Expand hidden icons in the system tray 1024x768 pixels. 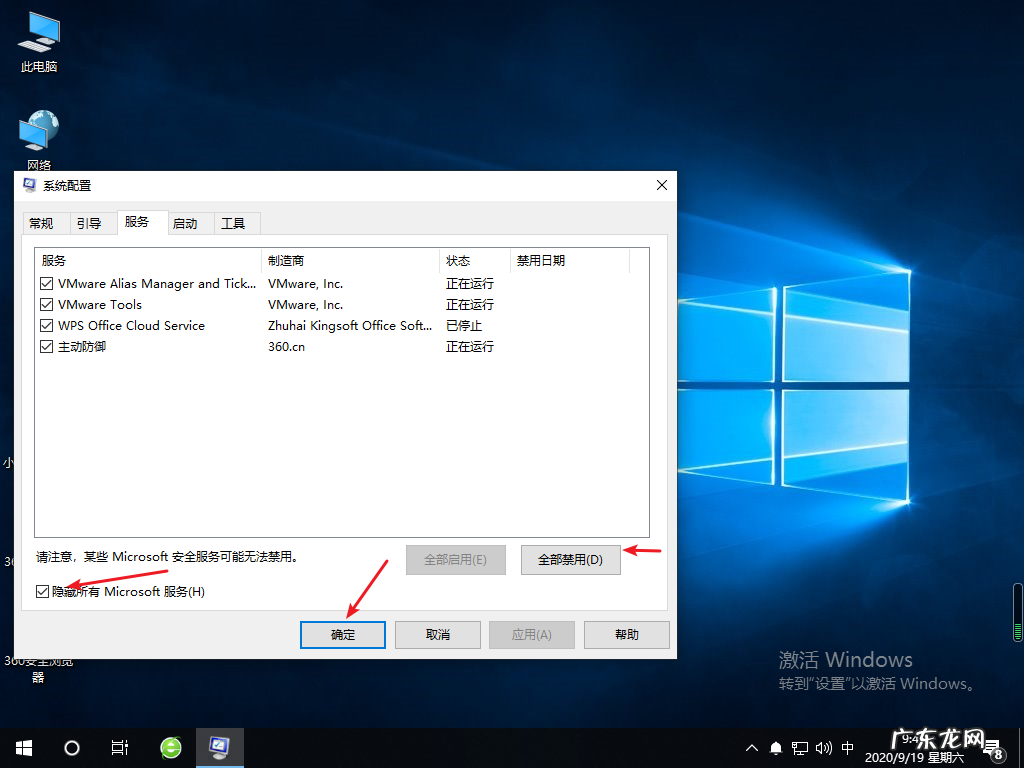pyautogui.click(x=751, y=747)
